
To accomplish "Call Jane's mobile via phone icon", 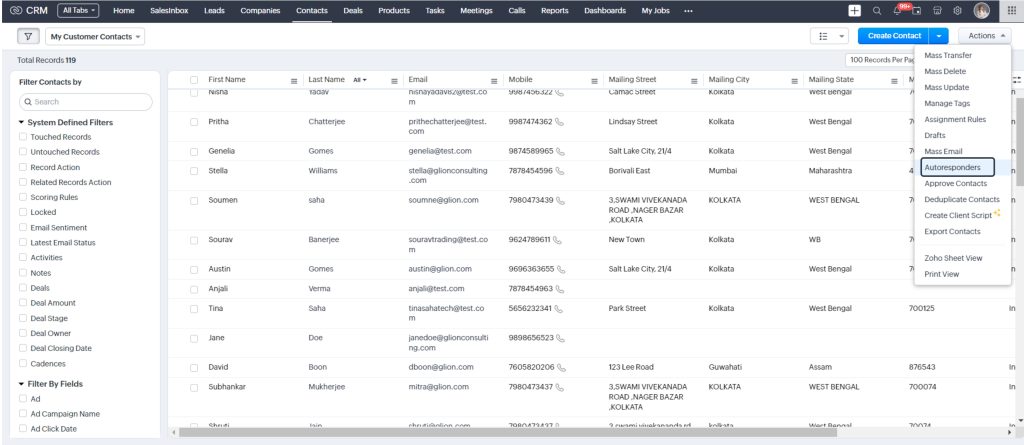I will 560,338.
